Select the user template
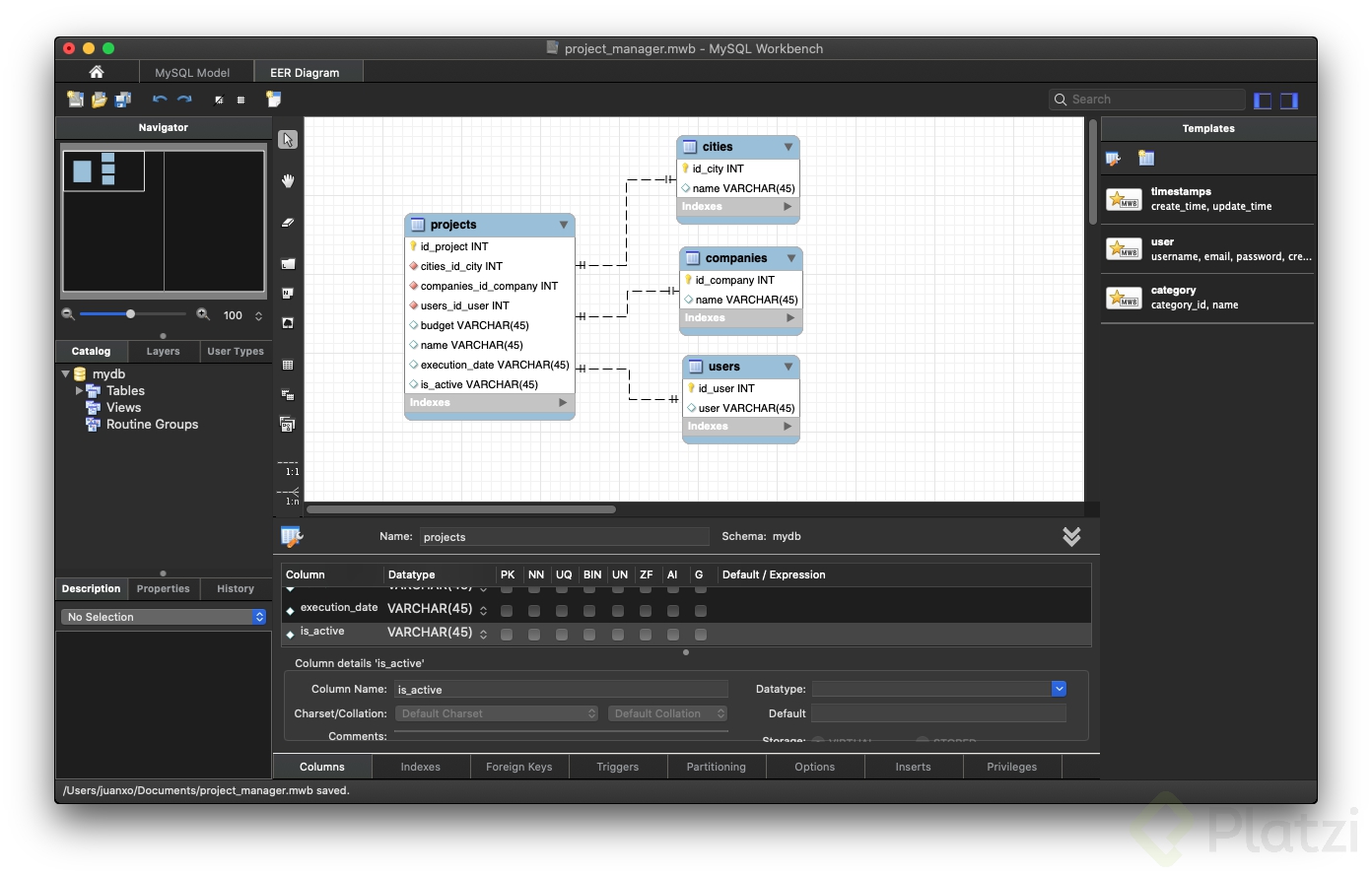 coord(1207,249)
